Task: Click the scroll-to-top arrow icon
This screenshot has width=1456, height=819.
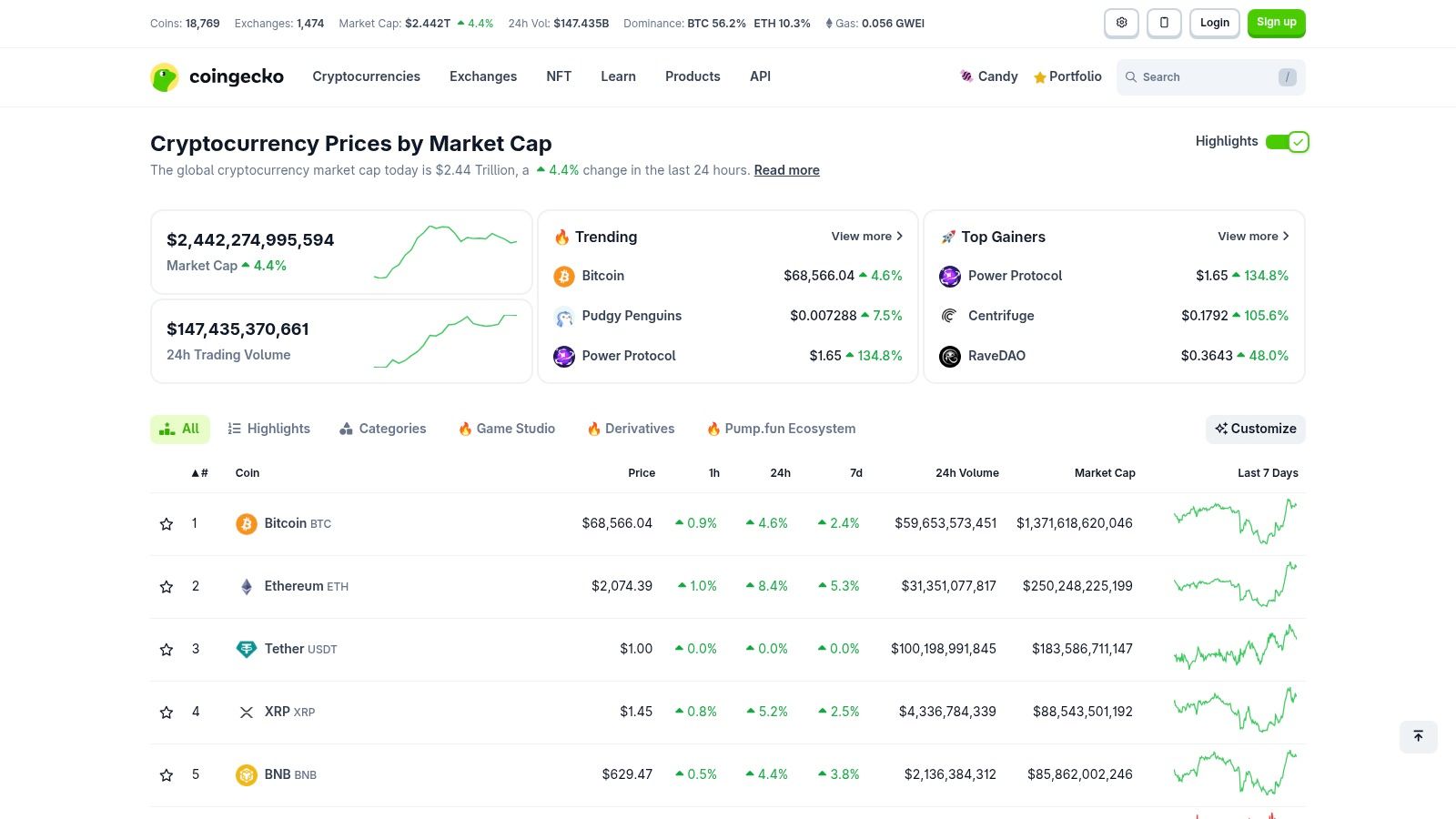Action: pyautogui.click(x=1418, y=736)
